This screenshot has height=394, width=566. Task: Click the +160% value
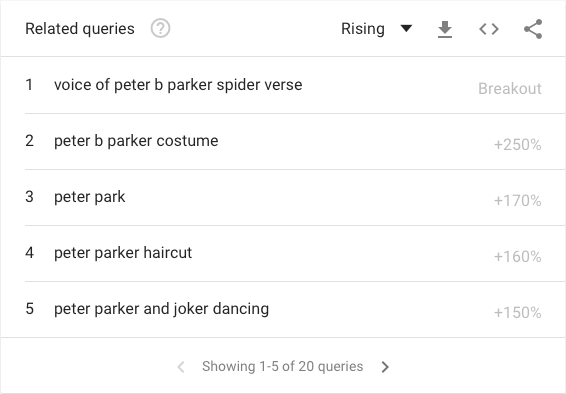[x=517, y=257]
